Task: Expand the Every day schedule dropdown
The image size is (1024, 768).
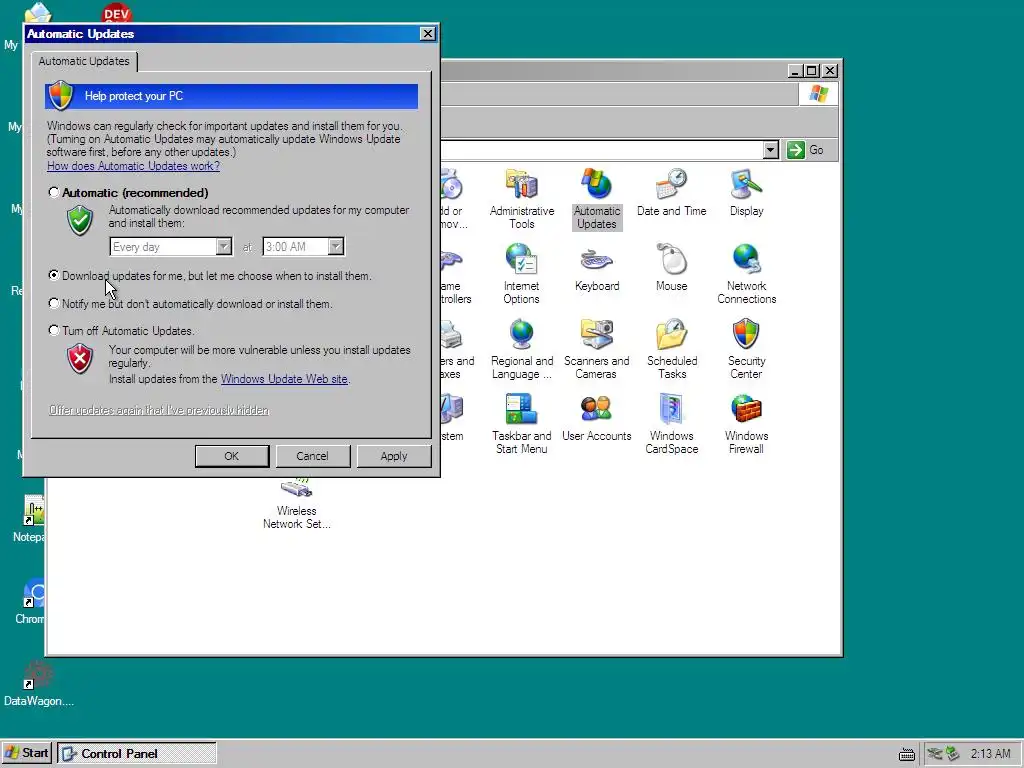Action: pyautogui.click(x=223, y=247)
